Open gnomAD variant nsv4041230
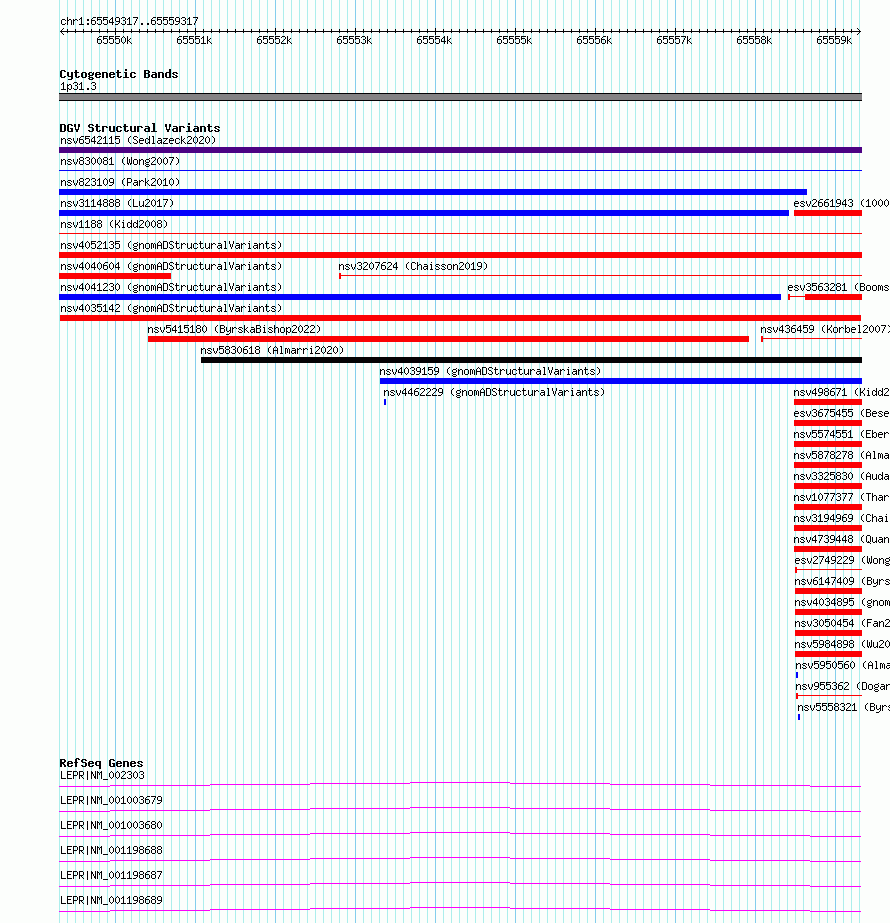The height and width of the screenshot is (923, 890). 171,287
